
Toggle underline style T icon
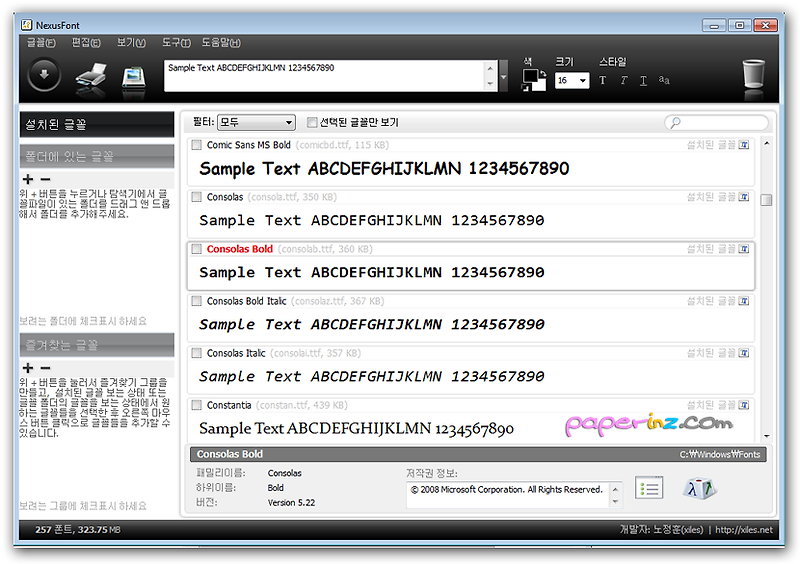point(643,81)
